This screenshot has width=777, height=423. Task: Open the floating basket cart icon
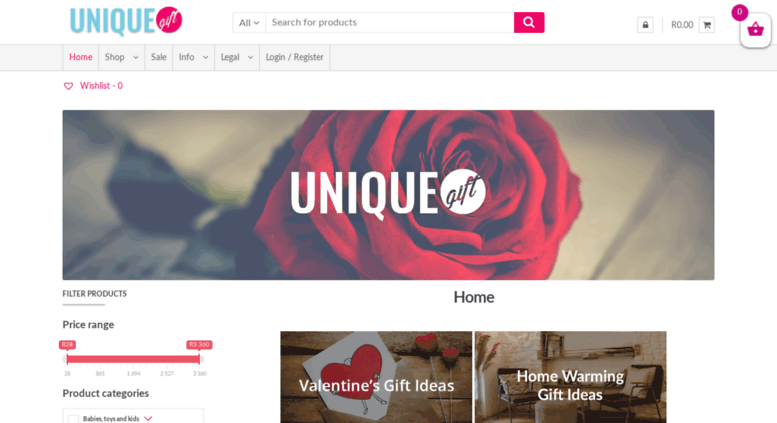pos(755,30)
